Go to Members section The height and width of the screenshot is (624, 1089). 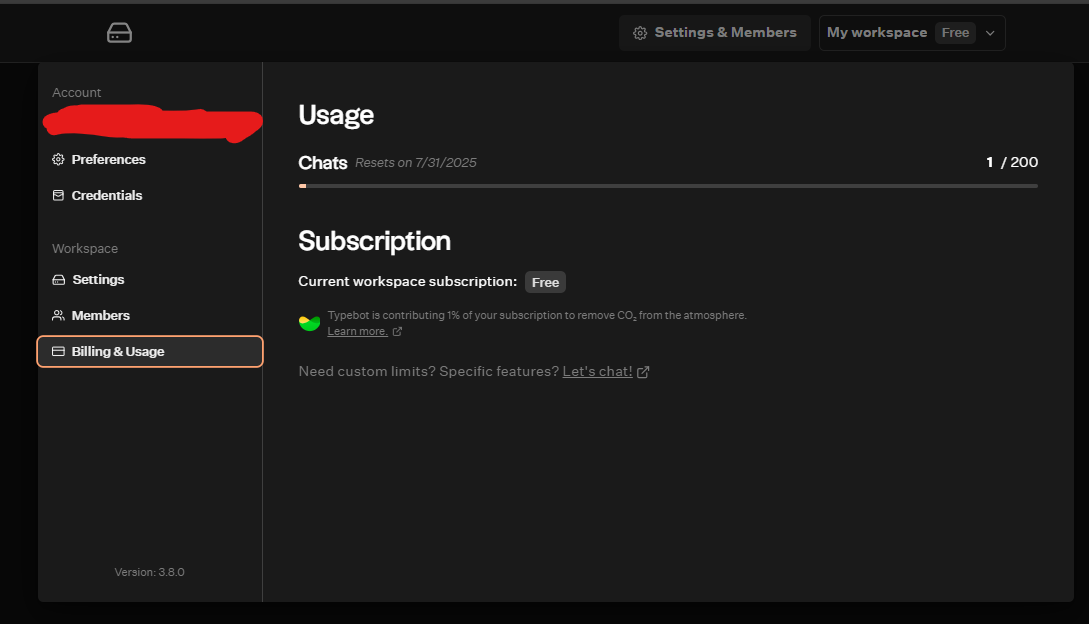(x=150, y=315)
